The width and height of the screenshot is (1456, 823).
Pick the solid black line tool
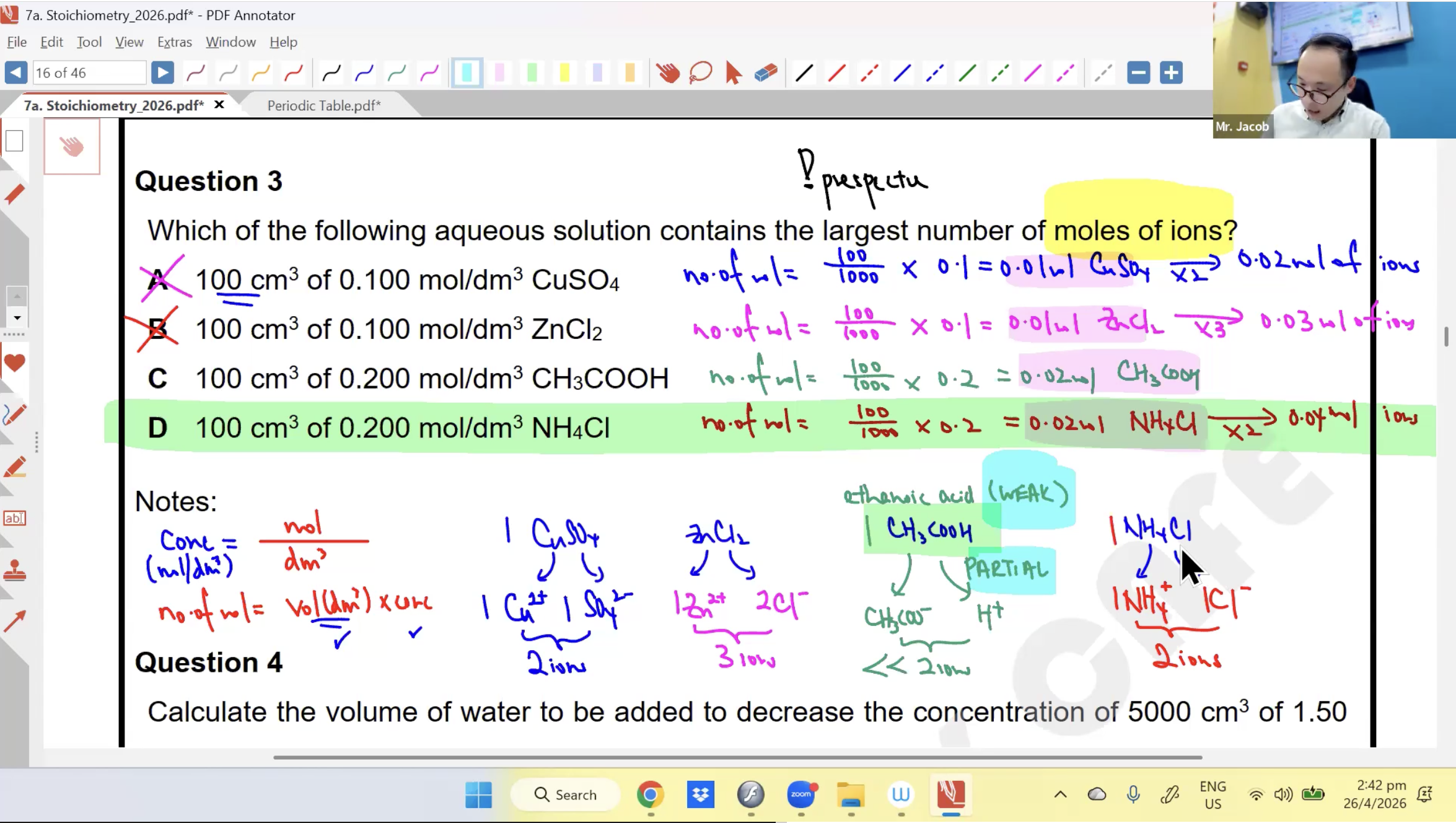point(804,73)
